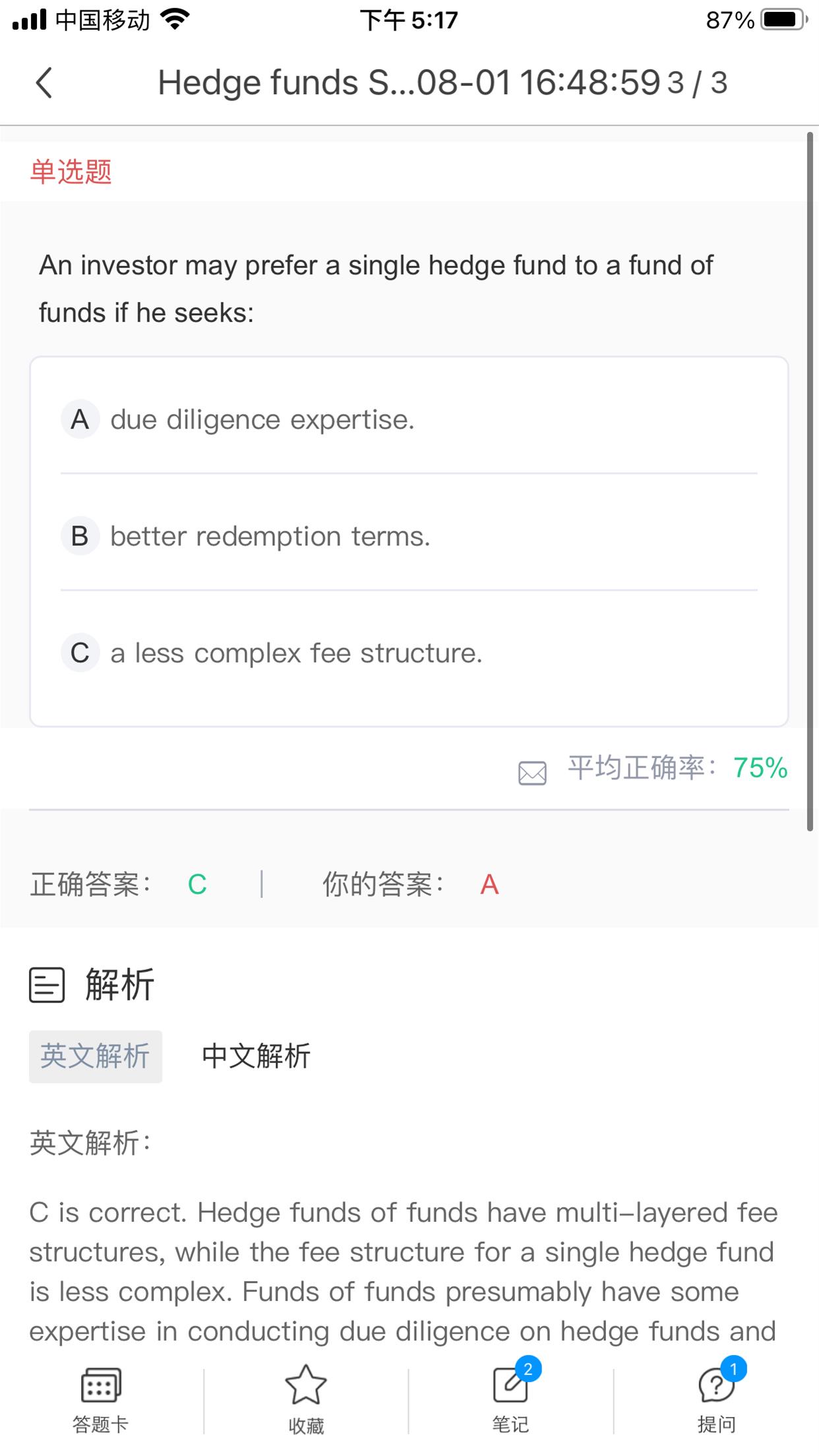Image resolution: width=819 pixels, height=1456 pixels.
Task: Switch to the 中文解析 tab
Action: point(256,1056)
